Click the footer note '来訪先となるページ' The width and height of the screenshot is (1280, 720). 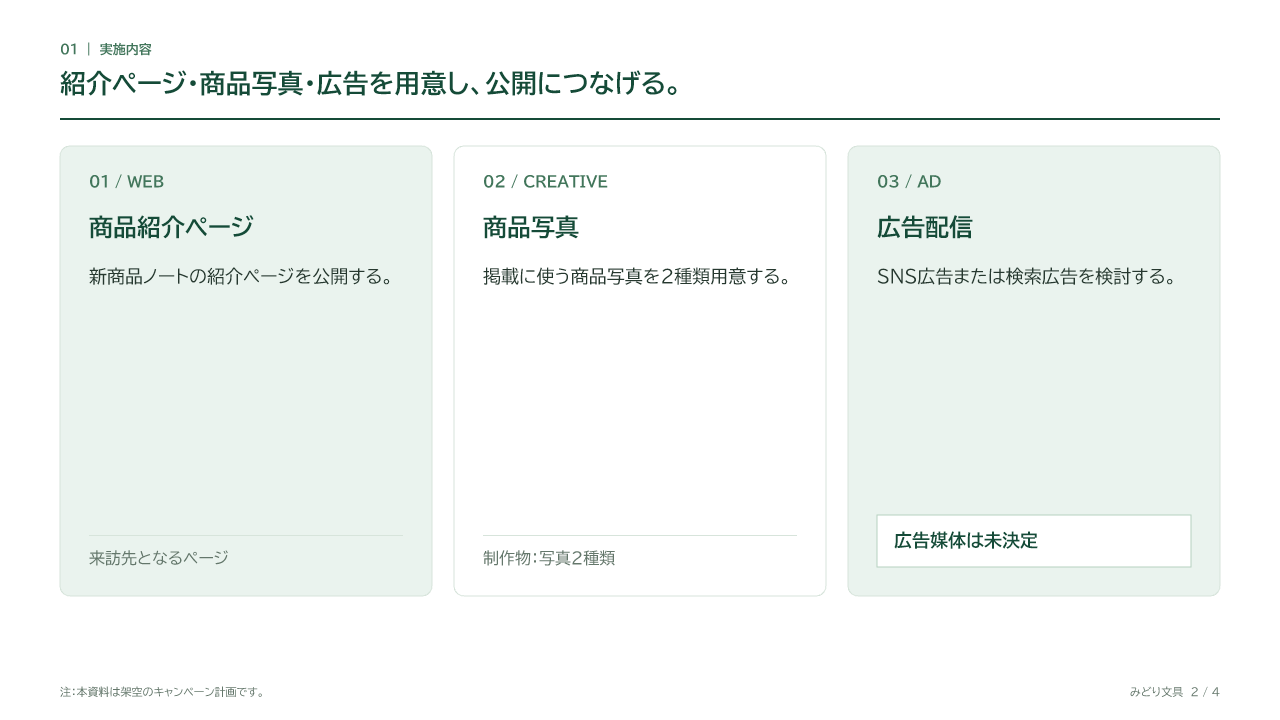159,558
